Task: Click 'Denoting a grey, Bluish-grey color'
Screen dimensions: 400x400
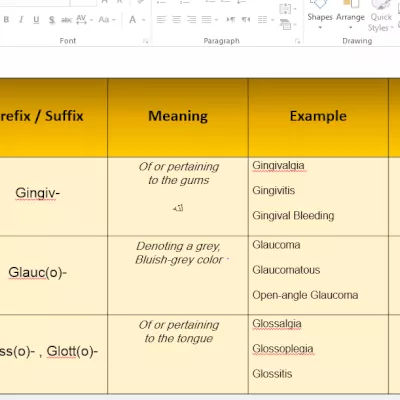Action: pos(179,253)
